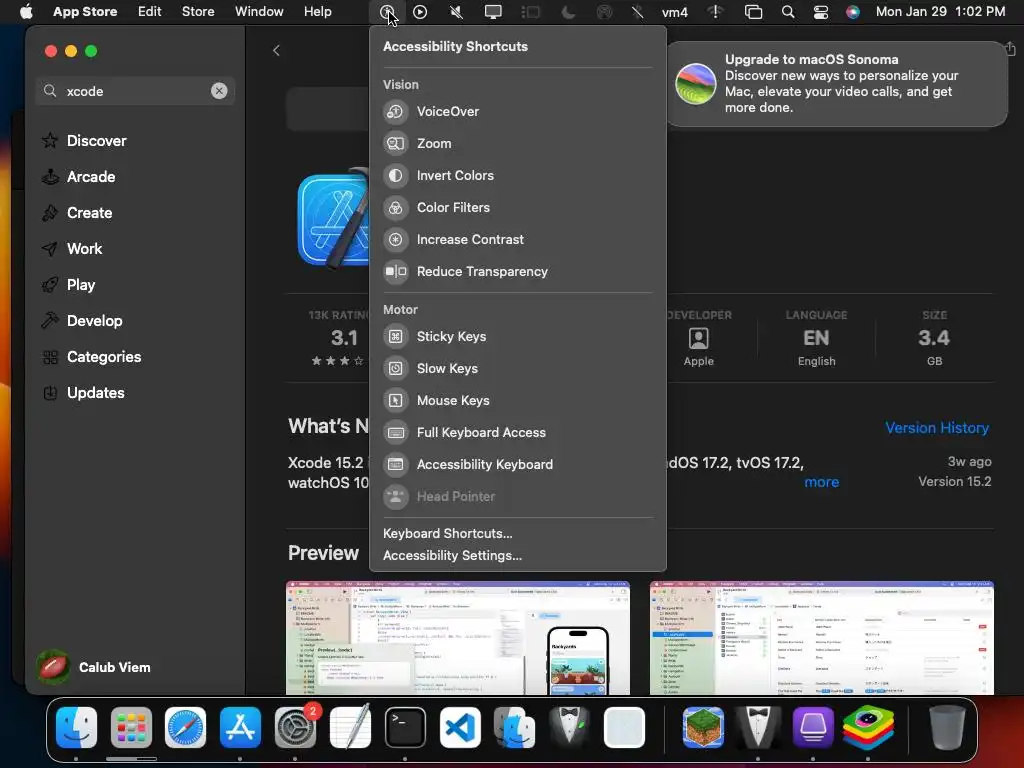Open Safari from the Dock
This screenshot has width=1024, height=768.
pyautogui.click(x=185, y=728)
